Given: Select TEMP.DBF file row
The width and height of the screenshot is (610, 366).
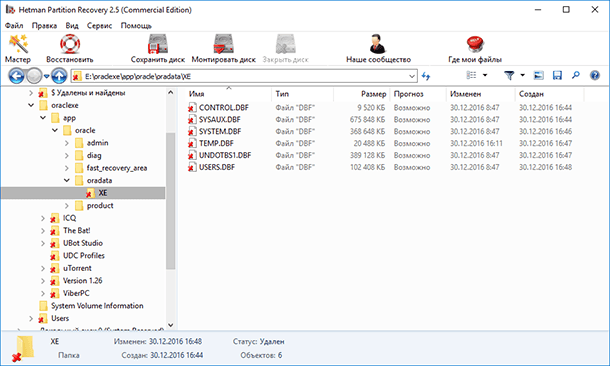Looking at the screenshot, I should point(381,144).
